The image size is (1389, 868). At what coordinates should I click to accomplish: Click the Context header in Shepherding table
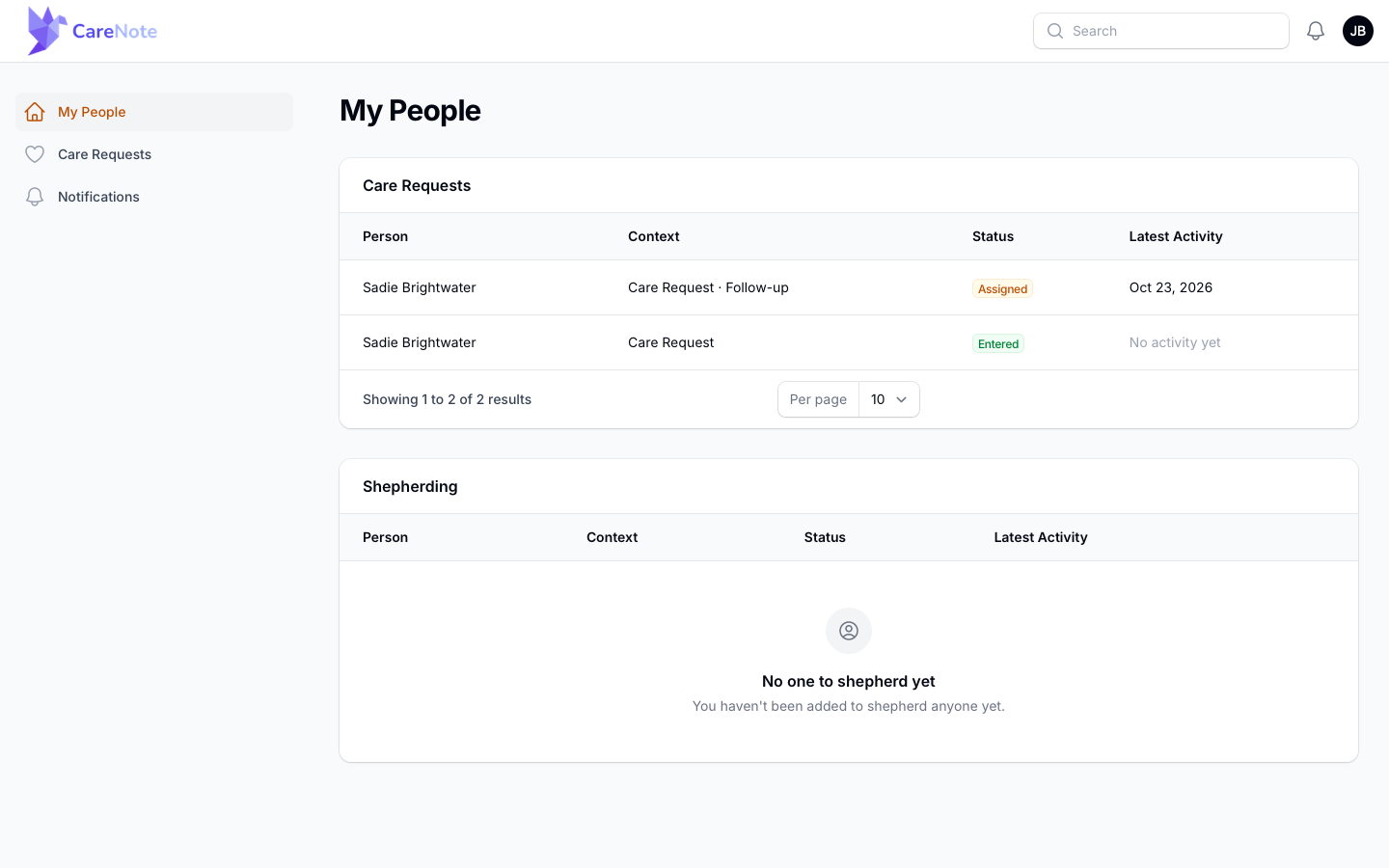coord(613,537)
